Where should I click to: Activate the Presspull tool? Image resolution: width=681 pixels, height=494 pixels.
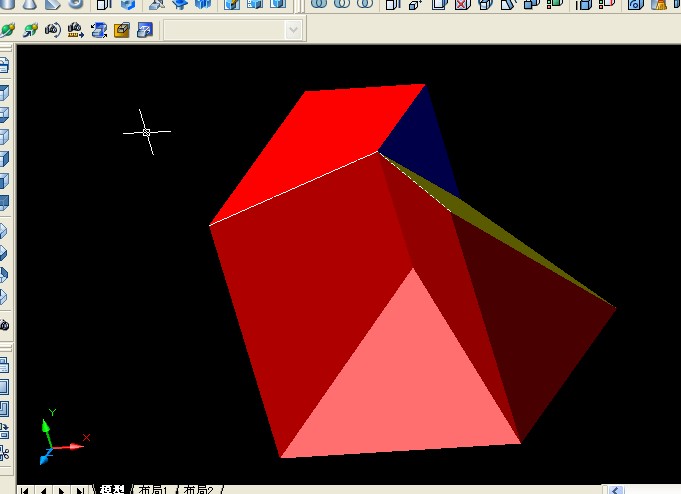[128, 4]
